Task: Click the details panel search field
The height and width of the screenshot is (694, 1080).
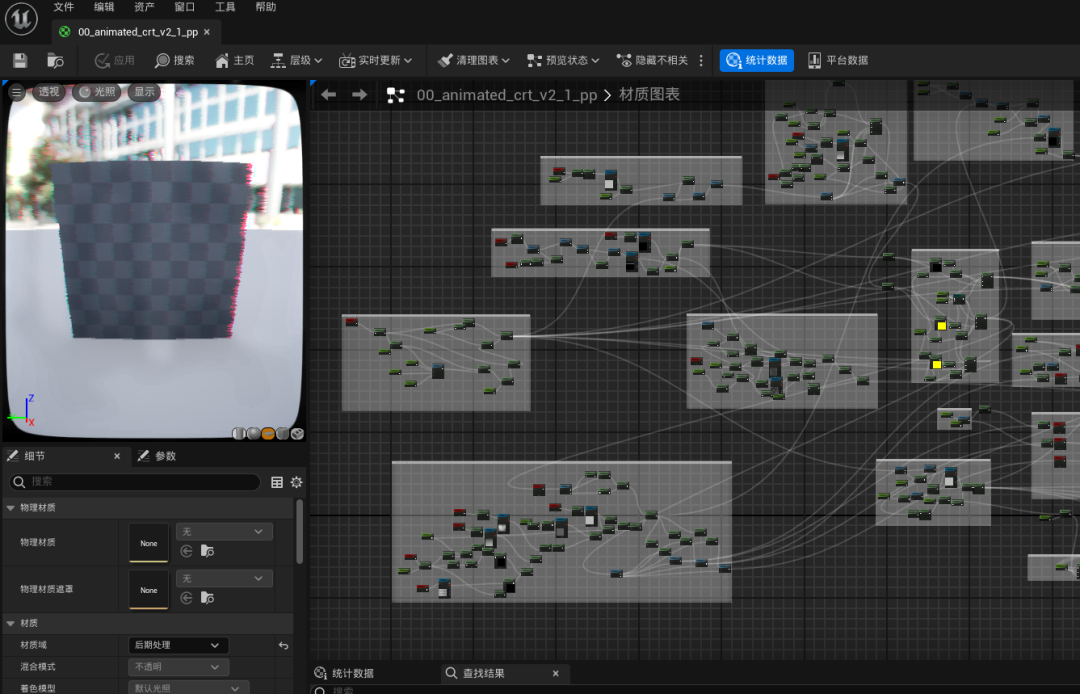Action: pos(136,482)
